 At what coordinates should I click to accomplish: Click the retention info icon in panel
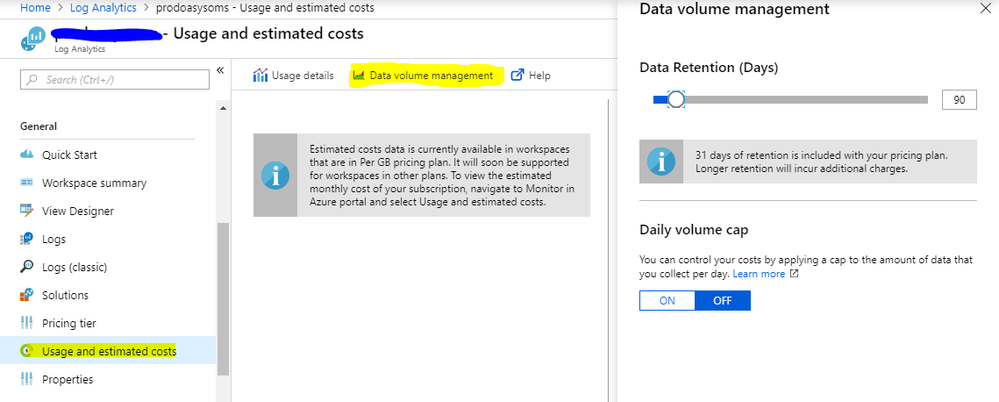pyautogui.click(x=661, y=162)
